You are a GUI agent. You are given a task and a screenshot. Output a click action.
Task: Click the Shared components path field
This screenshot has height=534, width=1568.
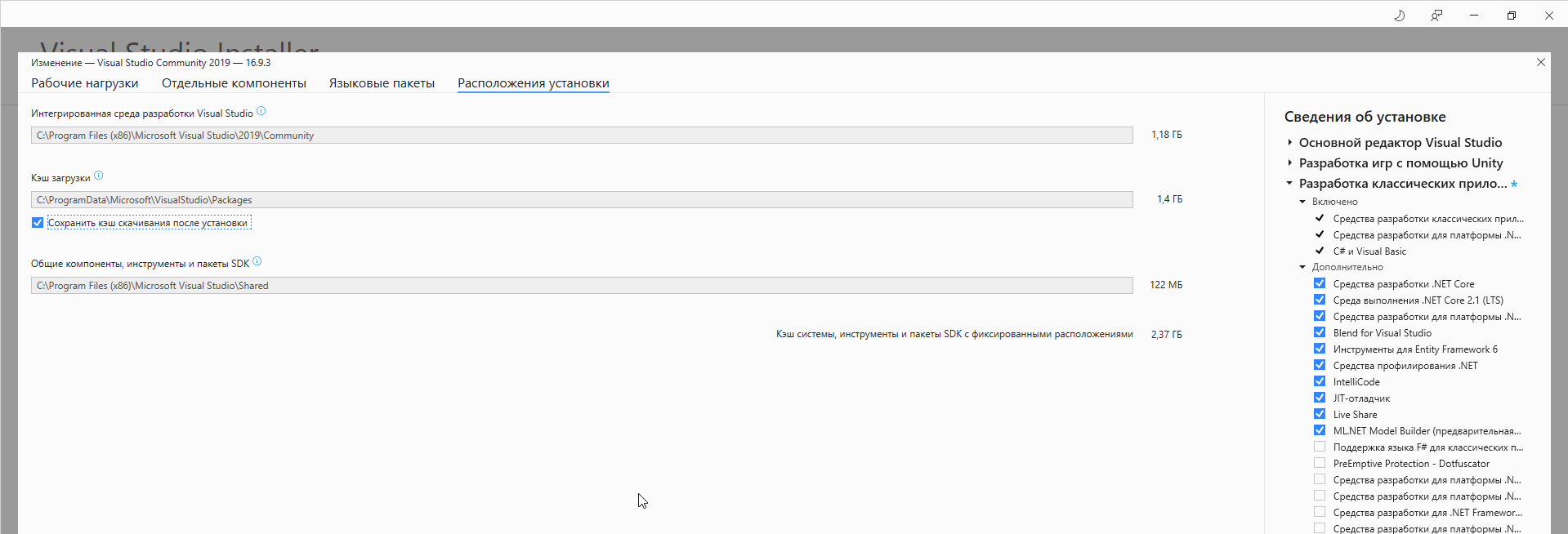(x=582, y=286)
